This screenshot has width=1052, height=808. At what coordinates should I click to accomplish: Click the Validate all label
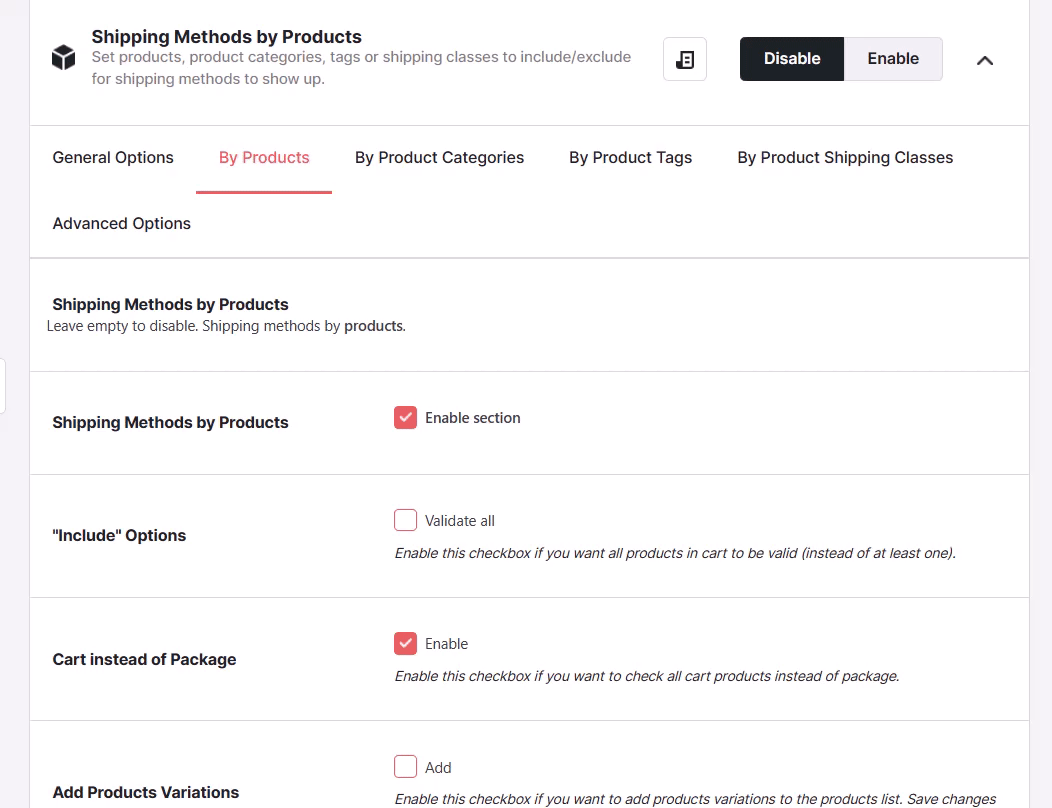click(x=460, y=521)
